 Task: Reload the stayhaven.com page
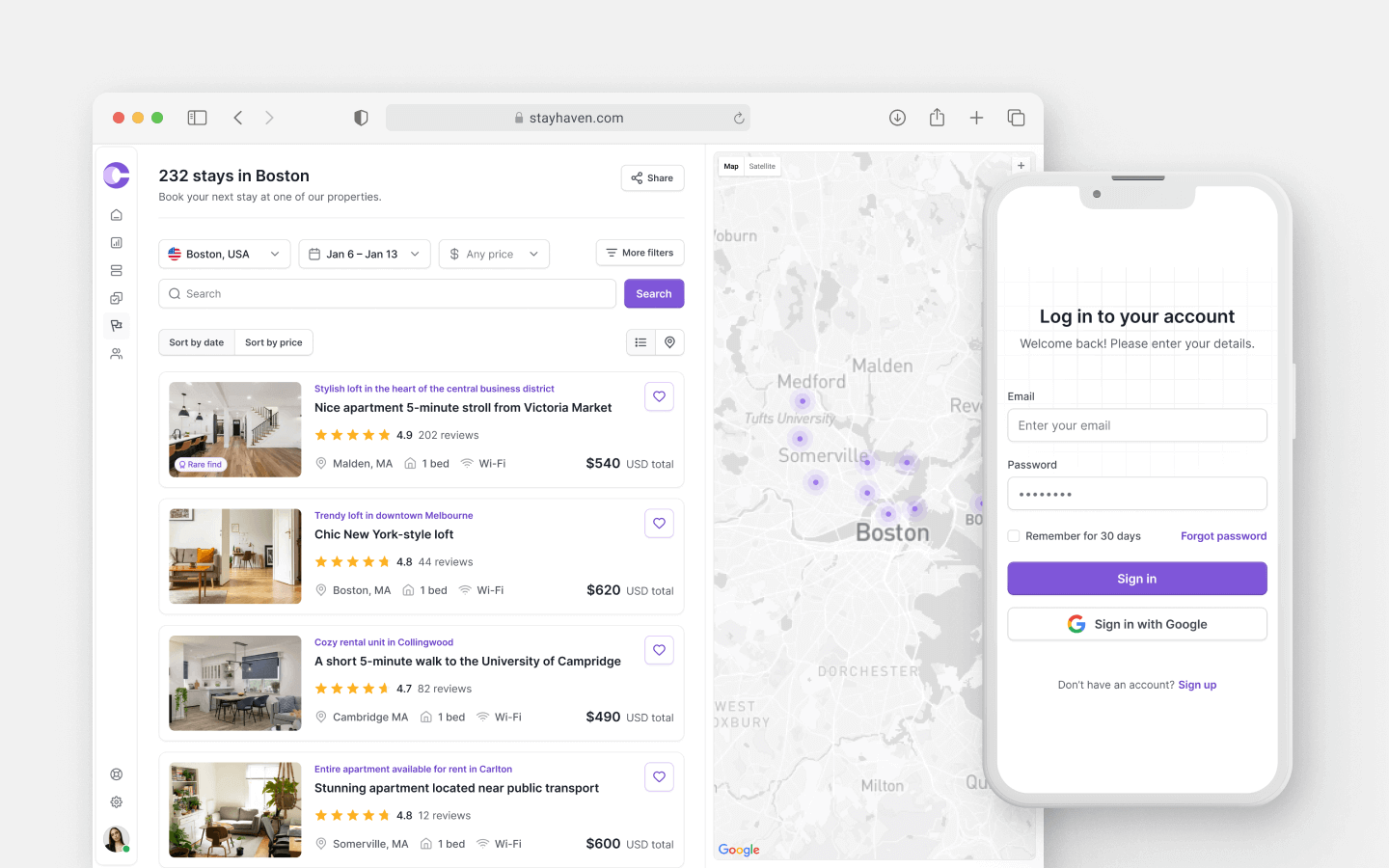(739, 119)
